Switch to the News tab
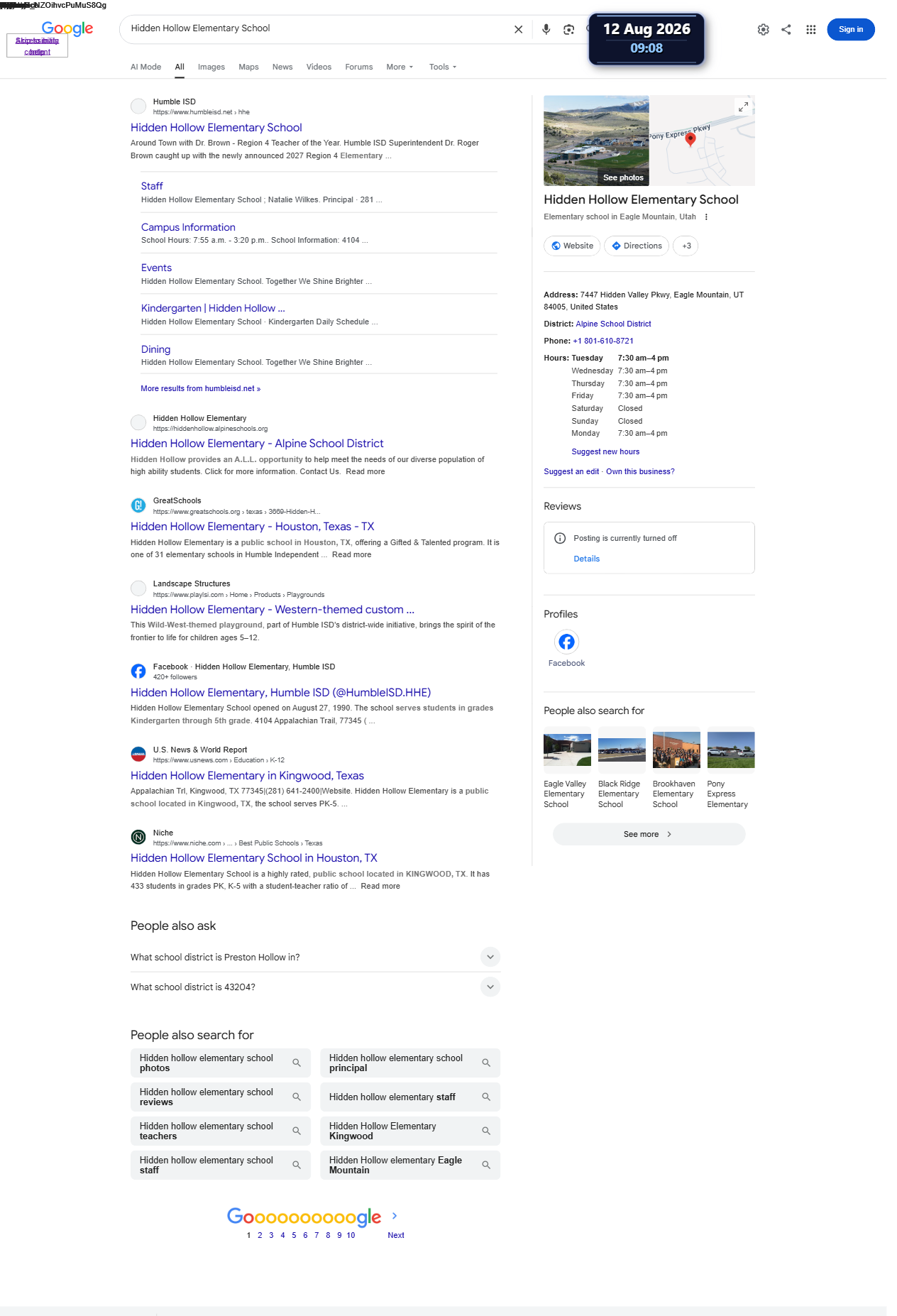This screenshot has height=1316, width=897. [x=282, y=67]
